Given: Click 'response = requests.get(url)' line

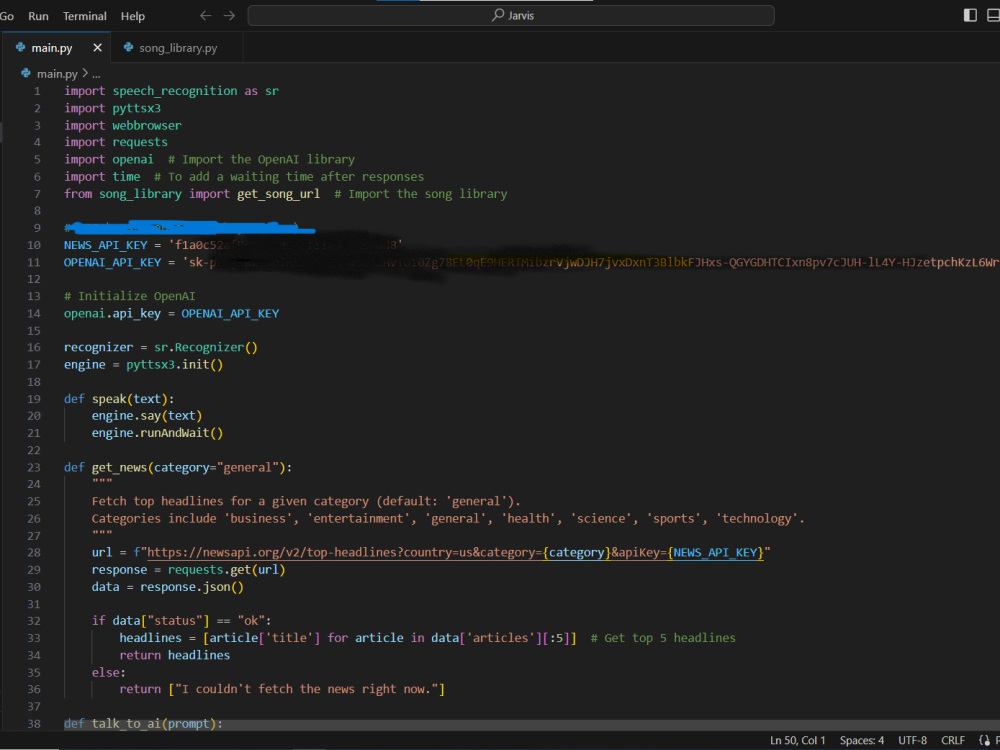Looking at the screenshot, I should click(188, 570).
